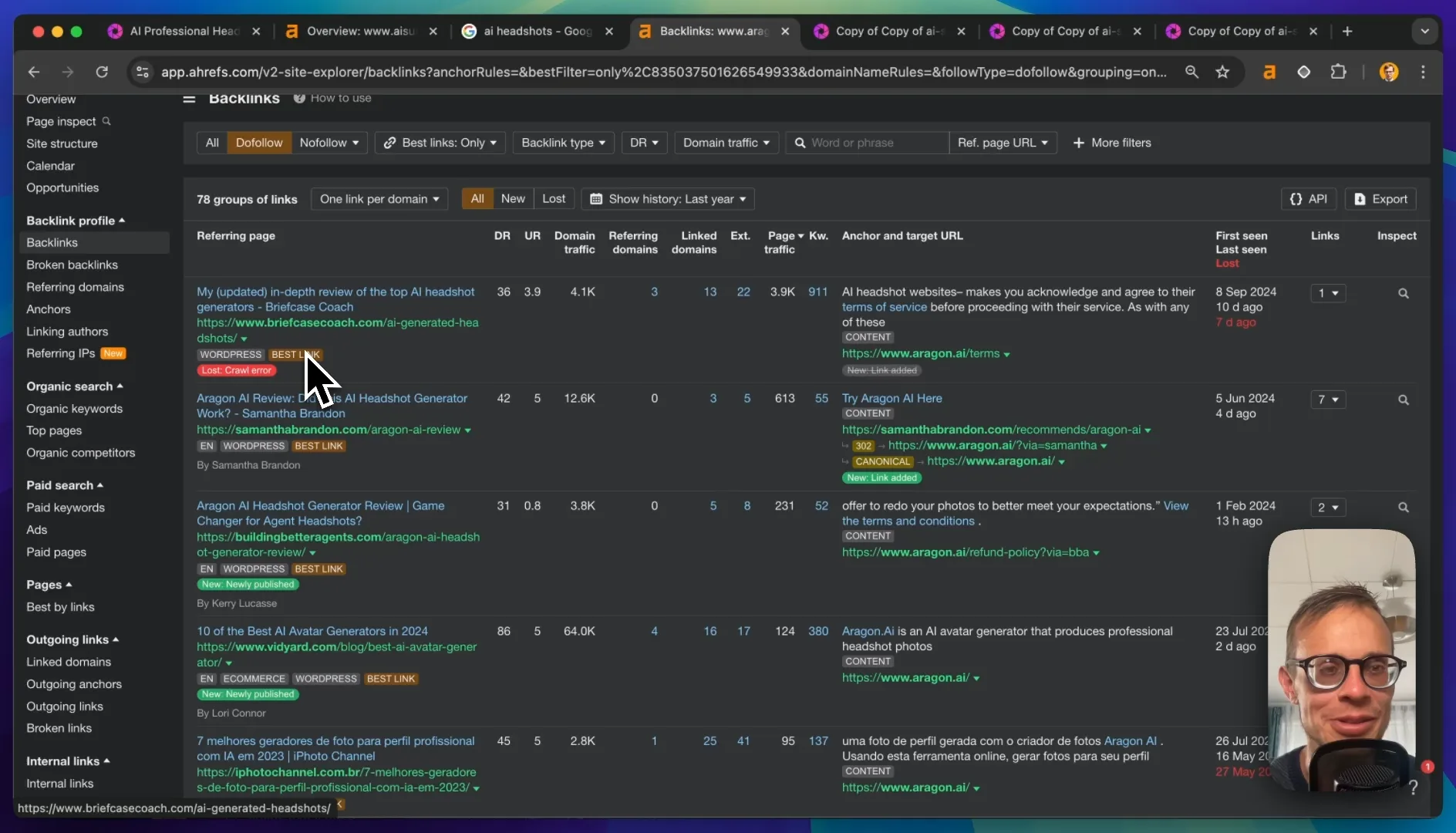
Task: Click the browser address bar URL
Action: pyautogui.click(x=663, y=72)
